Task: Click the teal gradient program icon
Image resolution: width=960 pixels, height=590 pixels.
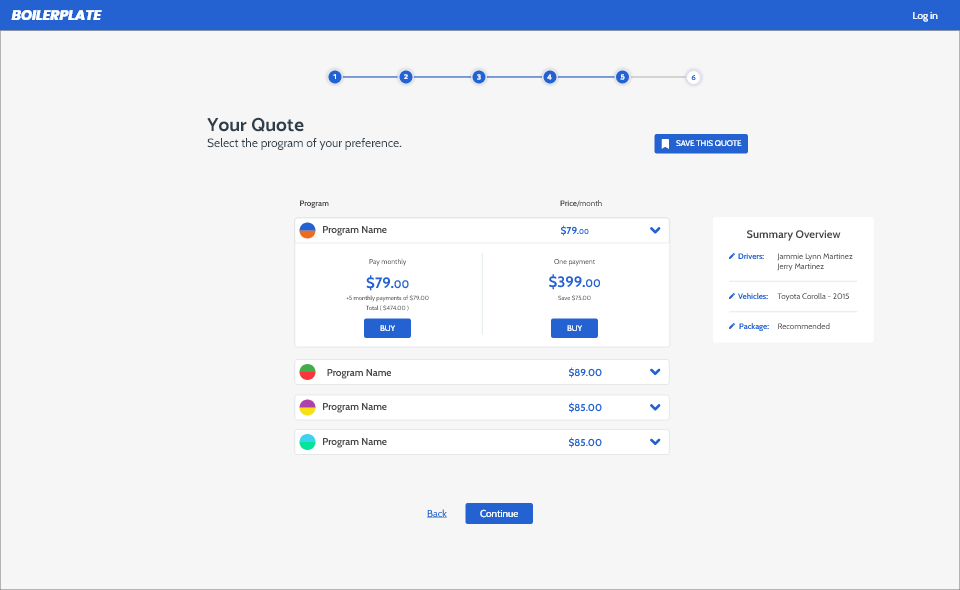Action: click(308, 442)
